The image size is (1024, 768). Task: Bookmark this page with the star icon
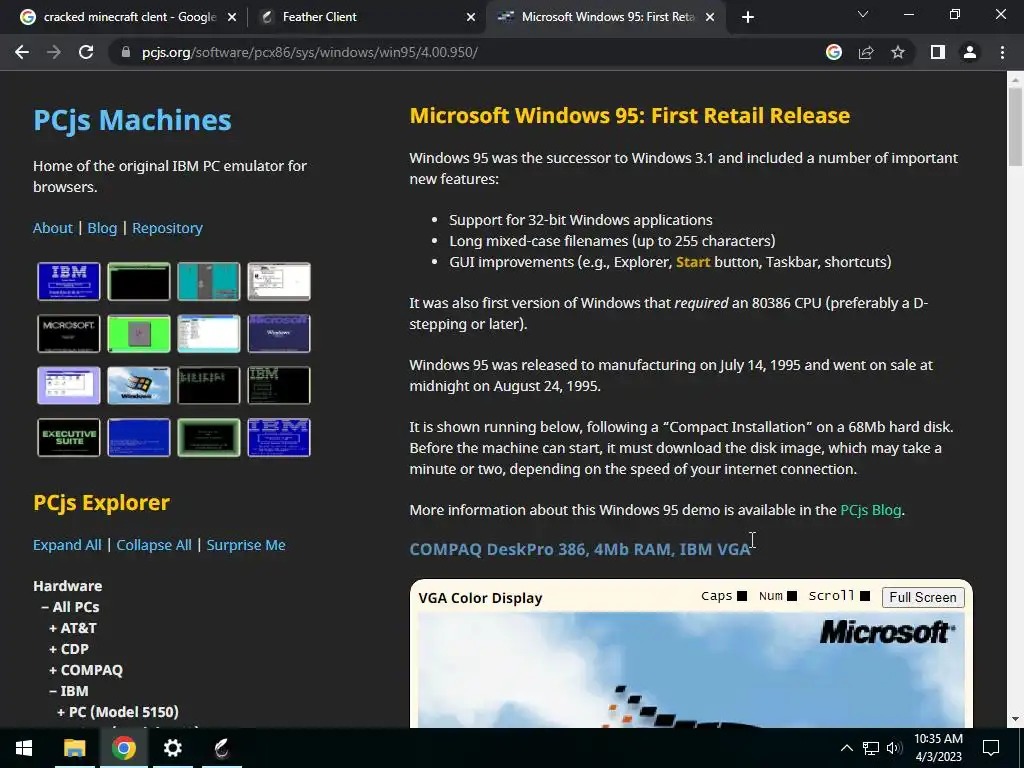898,52
